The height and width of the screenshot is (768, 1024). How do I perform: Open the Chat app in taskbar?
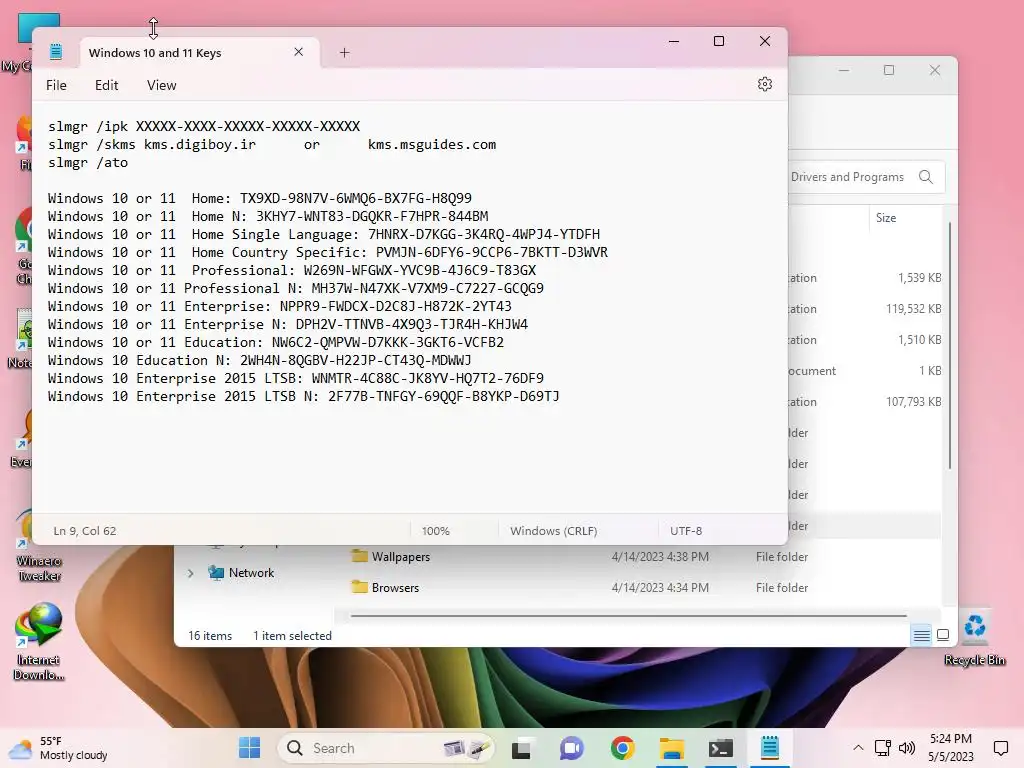coord(571,748)
